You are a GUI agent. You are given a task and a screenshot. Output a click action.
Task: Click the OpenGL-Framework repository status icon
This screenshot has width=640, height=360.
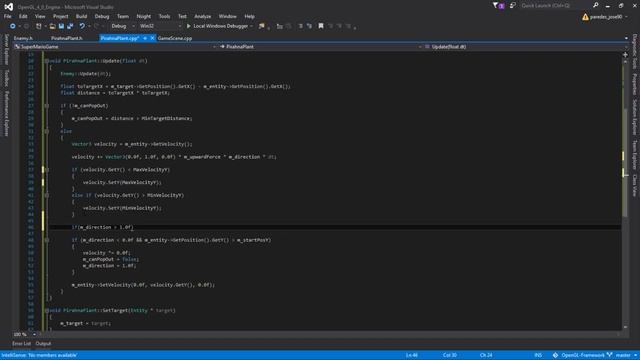556,356
